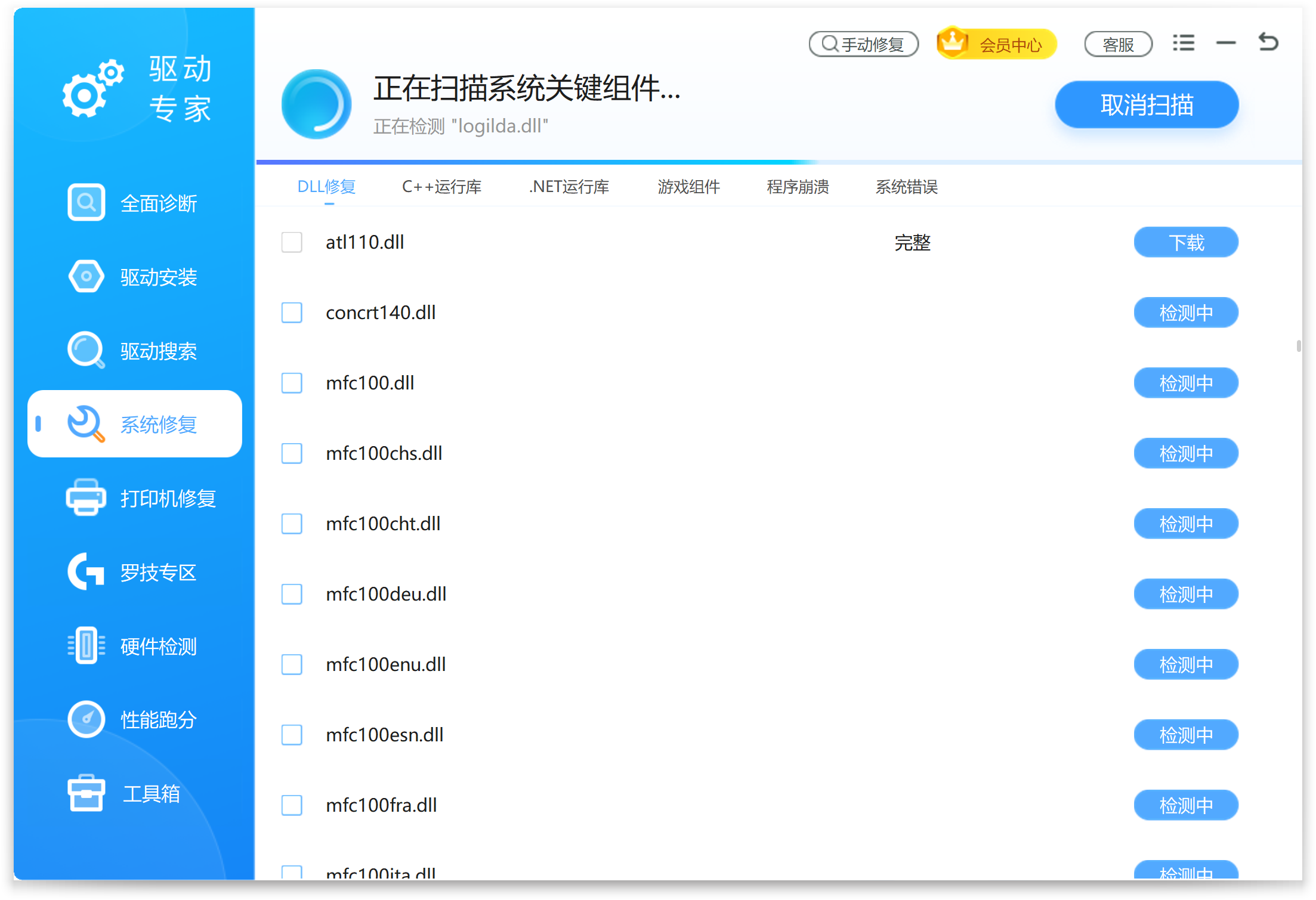
Task: Click 检测中 button for mfc100.dll
Action: point(1186,383)
